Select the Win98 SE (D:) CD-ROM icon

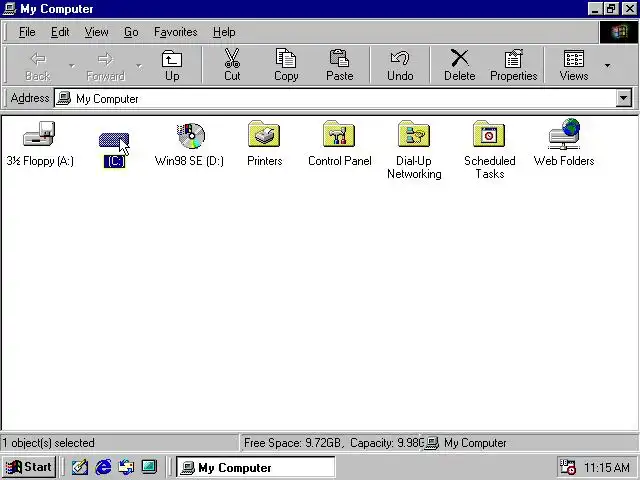coord(191,135)
